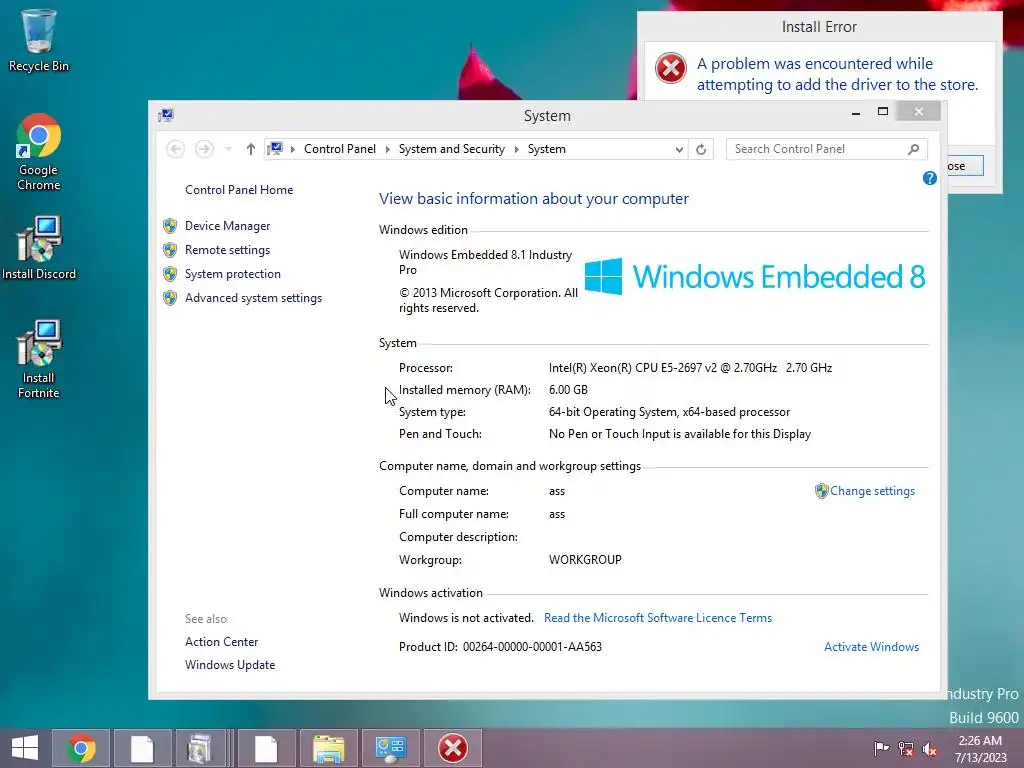Click the 6.00 GB installed memory value
Screen dimensions: 1024x768
point(568,390)
